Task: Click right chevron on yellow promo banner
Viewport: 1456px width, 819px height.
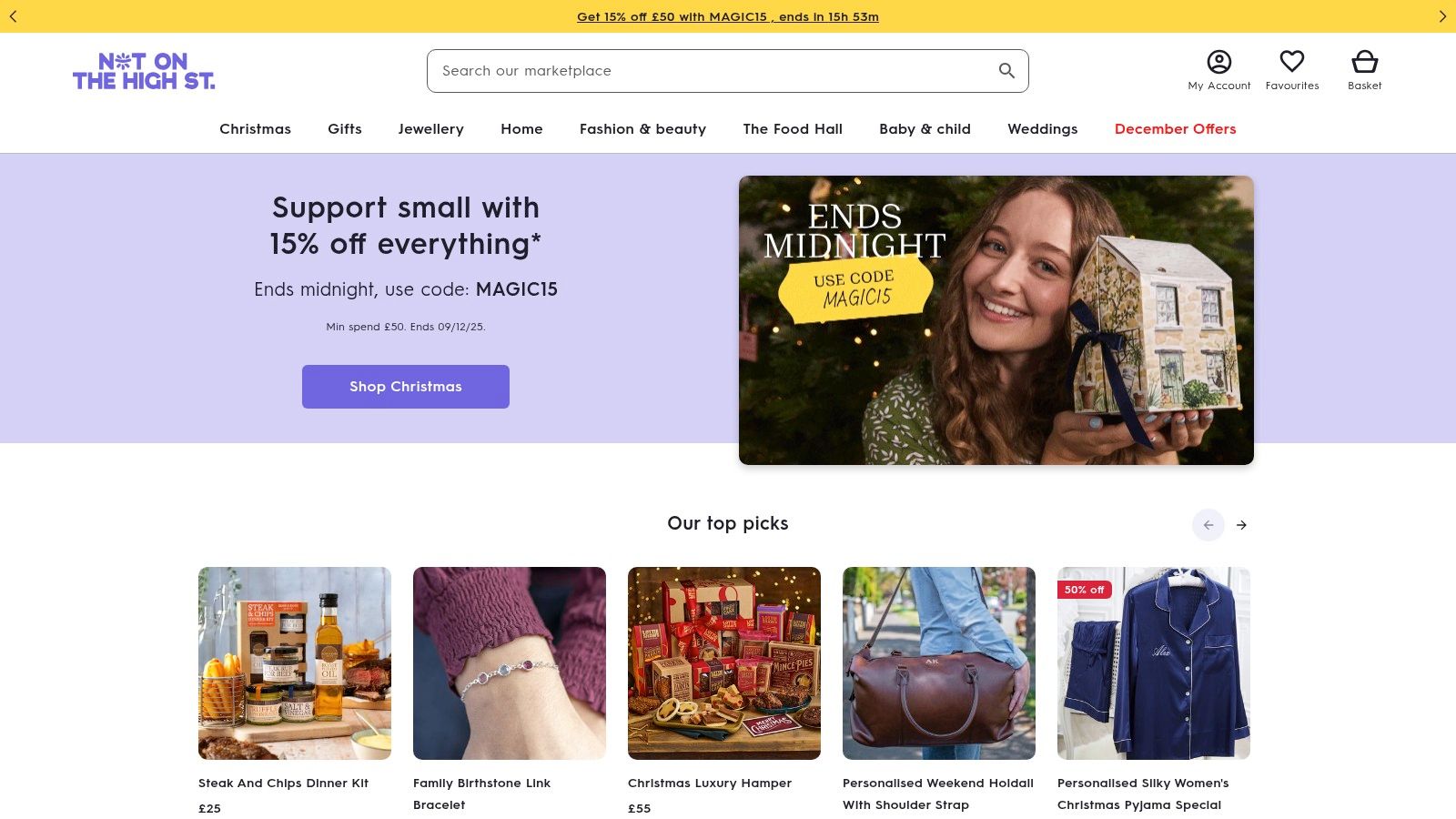Action: 1442,16
